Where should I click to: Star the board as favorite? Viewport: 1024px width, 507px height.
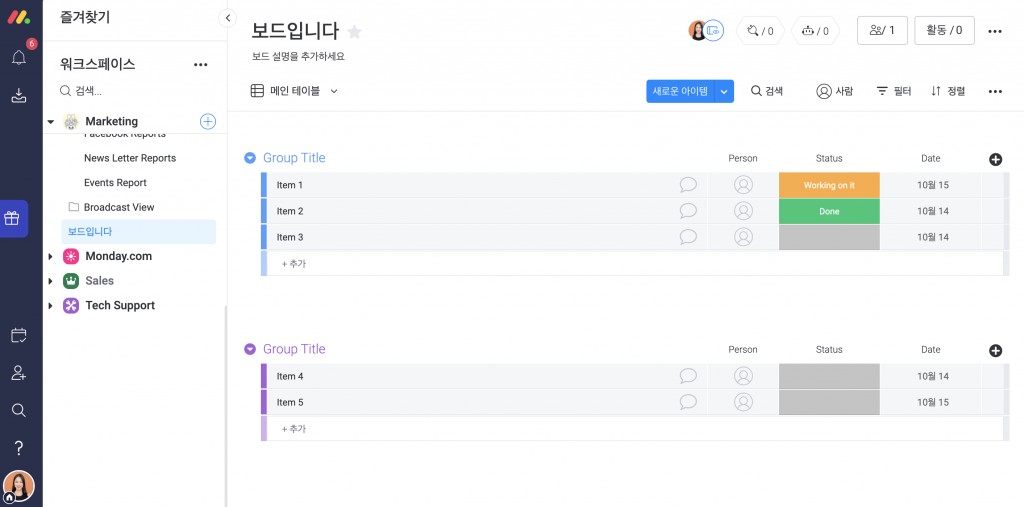click(x=354, y=31)
